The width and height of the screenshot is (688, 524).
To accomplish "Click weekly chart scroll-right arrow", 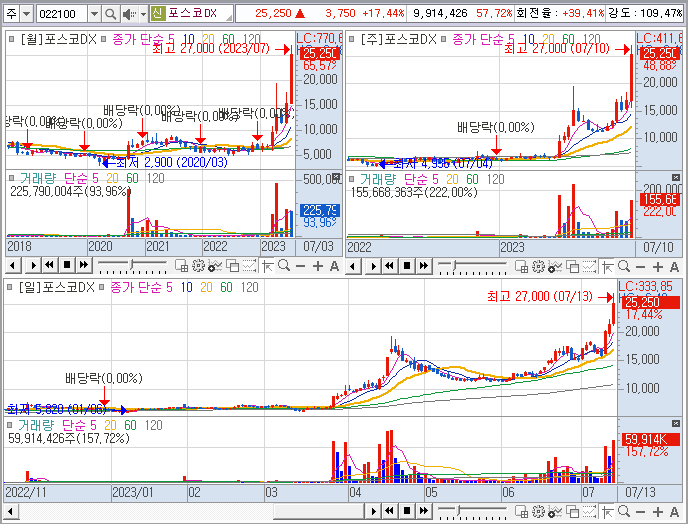I will [x=373, y=266].
